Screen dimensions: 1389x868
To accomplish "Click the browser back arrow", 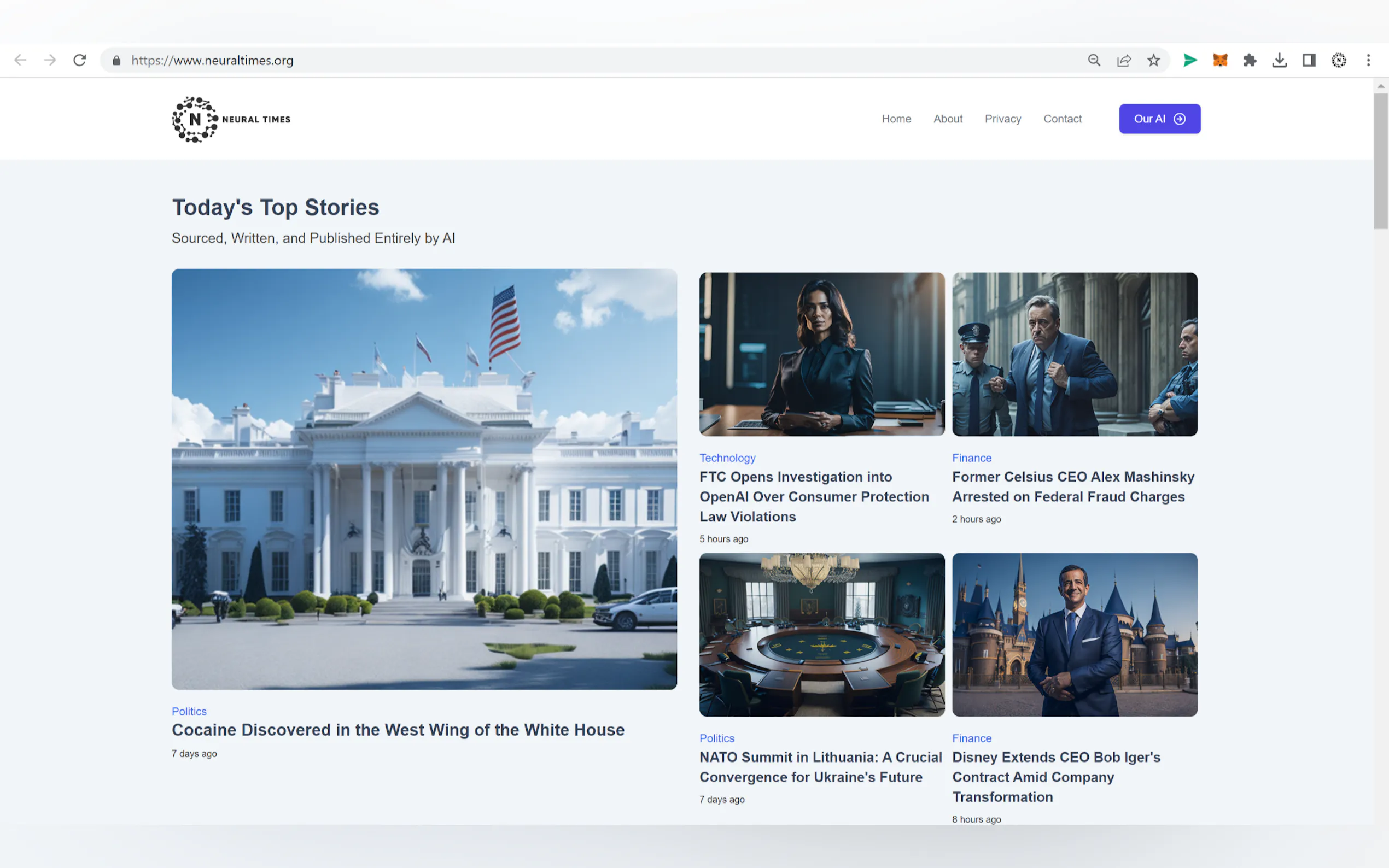I will click(x=21, y=60).
